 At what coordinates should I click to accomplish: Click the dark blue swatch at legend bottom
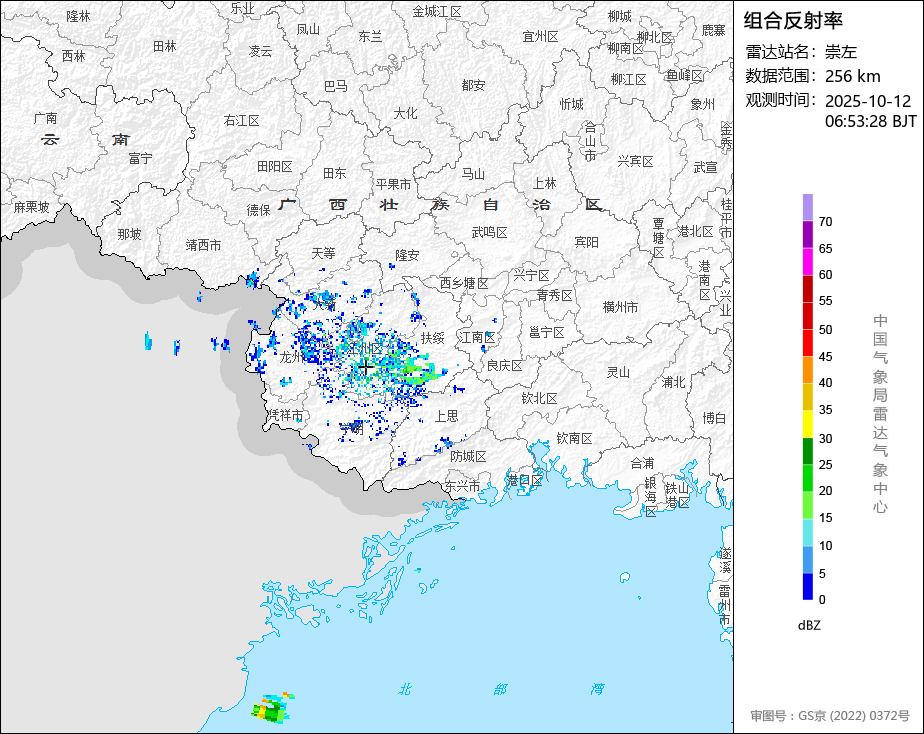tap(807, 586)
